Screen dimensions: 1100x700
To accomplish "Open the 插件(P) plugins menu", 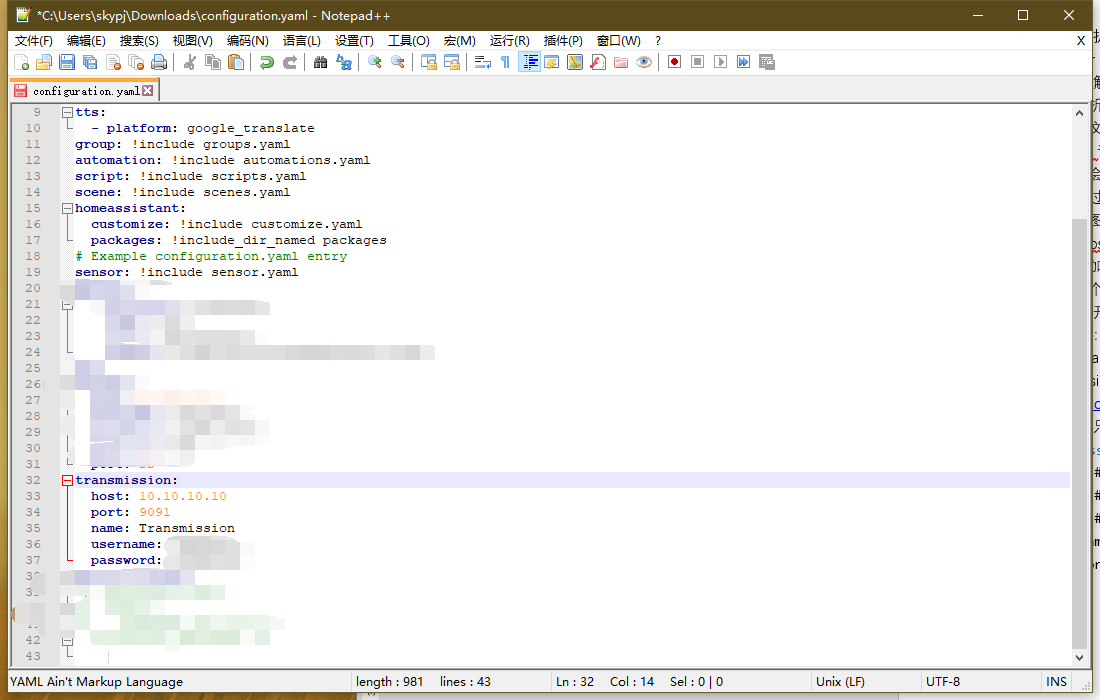I will (563, 41).
